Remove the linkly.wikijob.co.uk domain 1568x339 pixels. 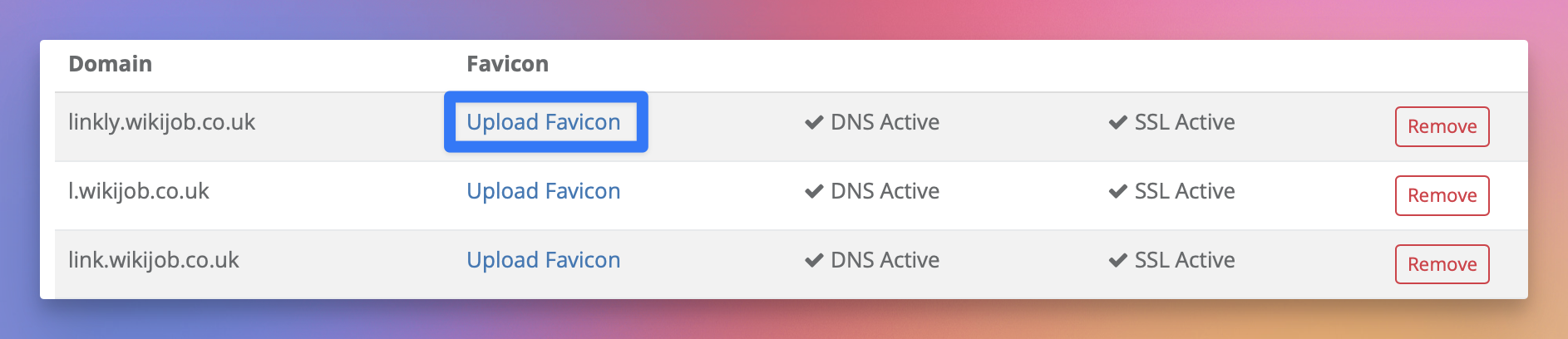click(x=1442, y=126)
